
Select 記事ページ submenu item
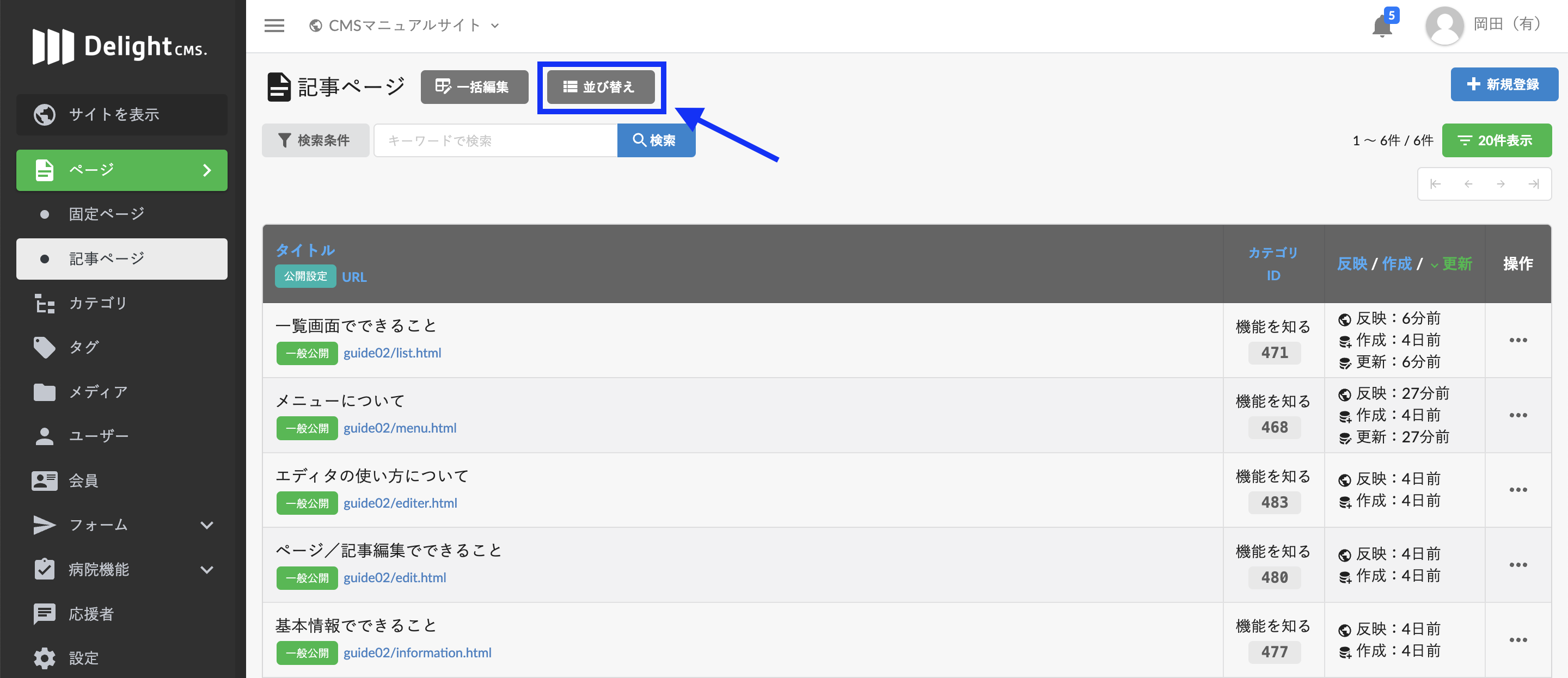pyautogui.click(x=107, y=258)
